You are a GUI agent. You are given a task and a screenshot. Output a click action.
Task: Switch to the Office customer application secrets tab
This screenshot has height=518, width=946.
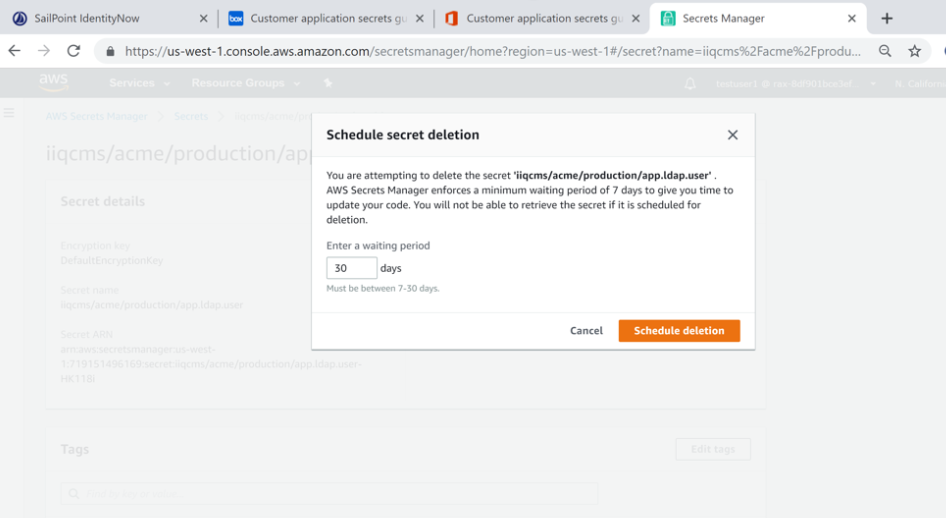(541, 18)
